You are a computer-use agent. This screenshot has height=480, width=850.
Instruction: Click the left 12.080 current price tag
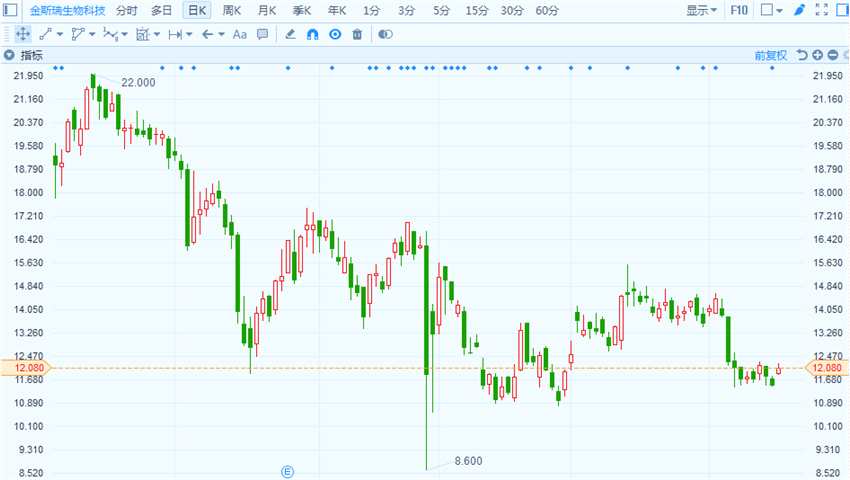[25, 368]
